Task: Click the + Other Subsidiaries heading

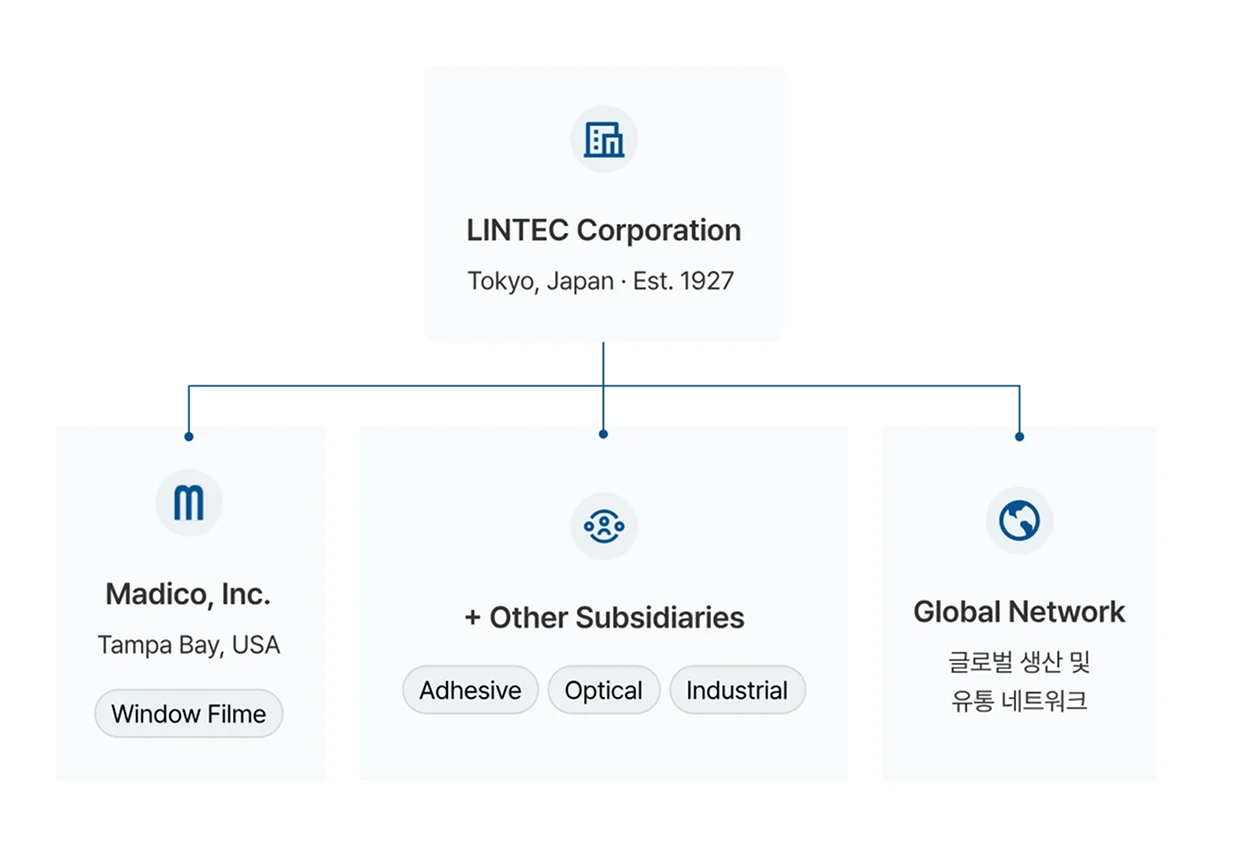Action: (x=604, y=617)
